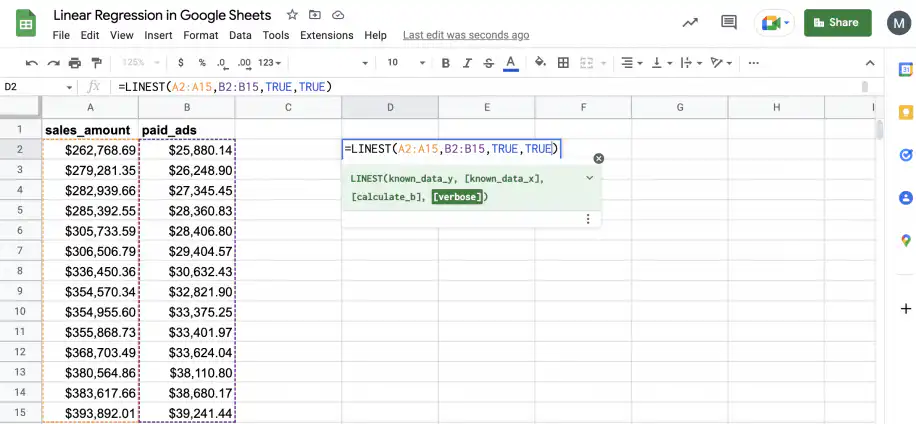The height and width of the screenshot is (424, 916).
Task: Select cell B15 with $39,241.44
Action: pos(187,413)
